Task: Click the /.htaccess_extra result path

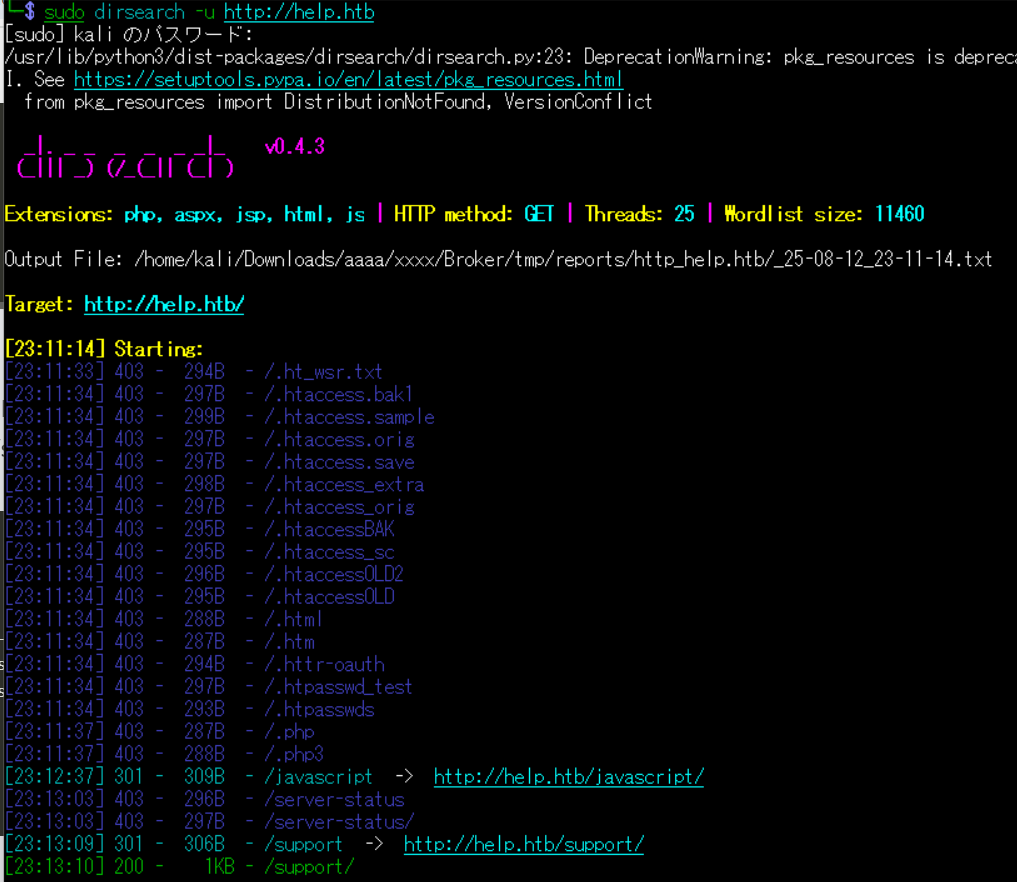Action: tap(343, 485)
